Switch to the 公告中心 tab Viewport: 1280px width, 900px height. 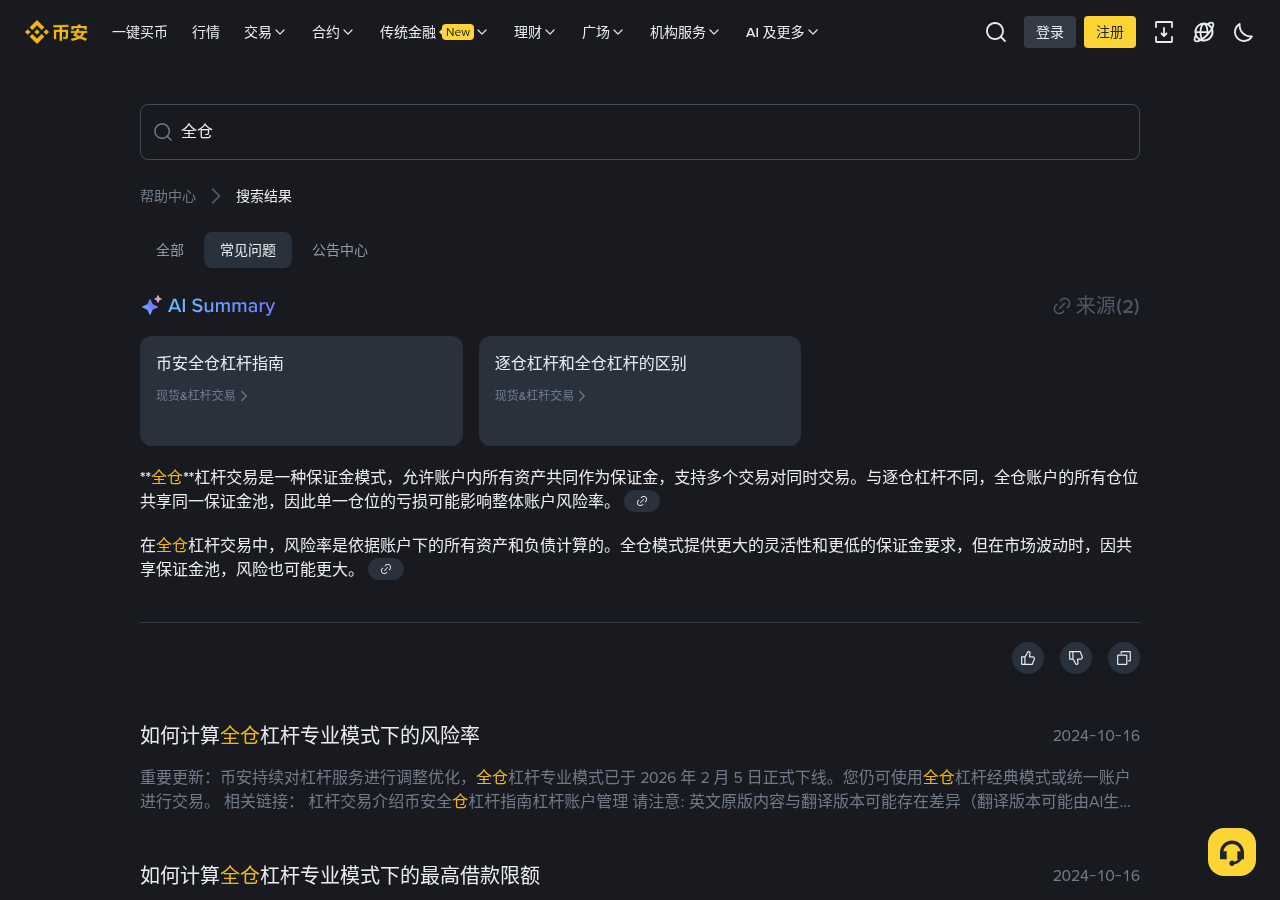coord(340,250)
